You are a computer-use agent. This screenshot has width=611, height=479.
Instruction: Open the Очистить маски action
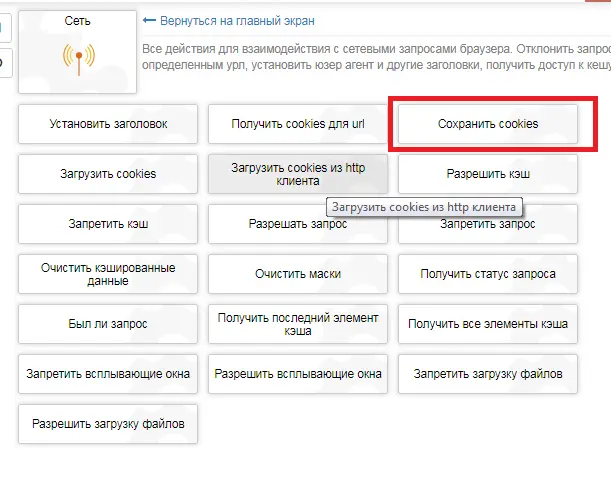298,274
